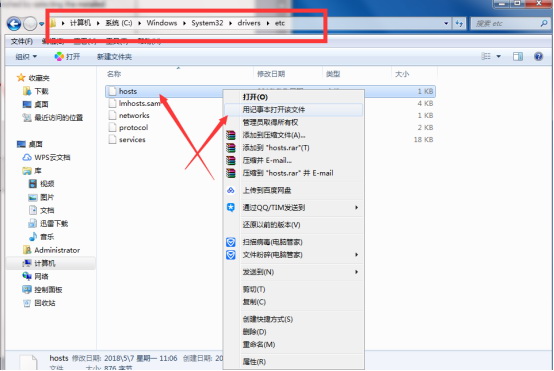The height and width of the screenshot is (371, 554).
Task: Open the recent locations dropdown arrow
Action: pyautogui.click(x=41, y=24)
